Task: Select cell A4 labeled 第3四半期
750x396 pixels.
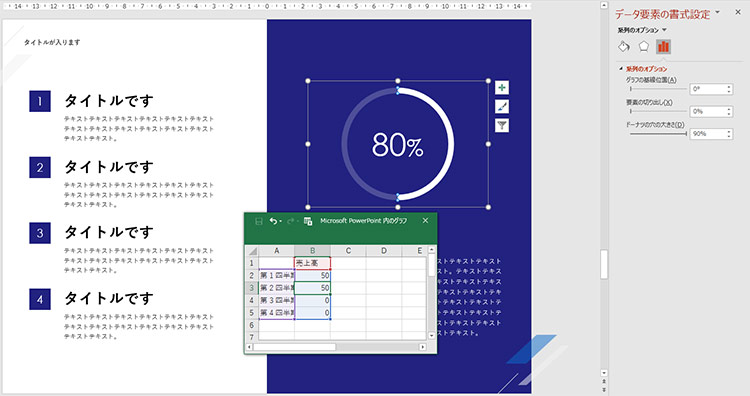Action: pos(276,300)
